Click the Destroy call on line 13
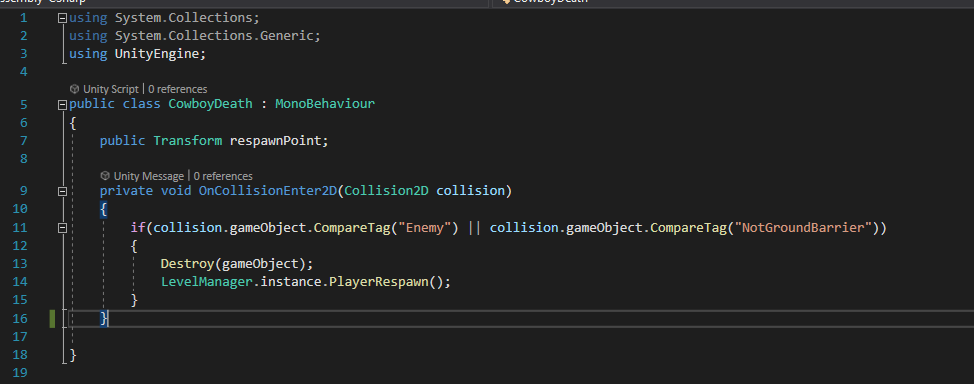This screenshot has width=974, height=384. coord(188,263)
